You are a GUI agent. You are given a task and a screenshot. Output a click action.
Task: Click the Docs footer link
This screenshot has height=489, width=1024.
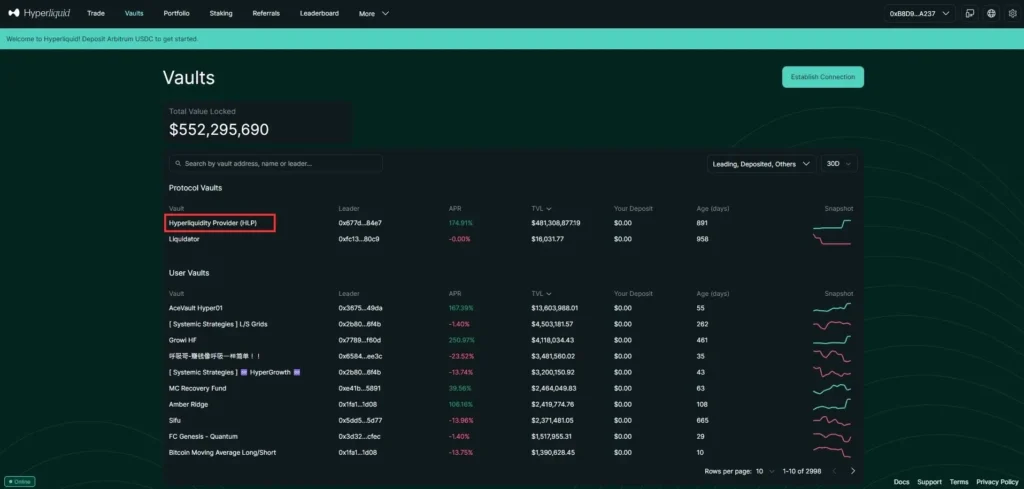[x=901, y=482]
